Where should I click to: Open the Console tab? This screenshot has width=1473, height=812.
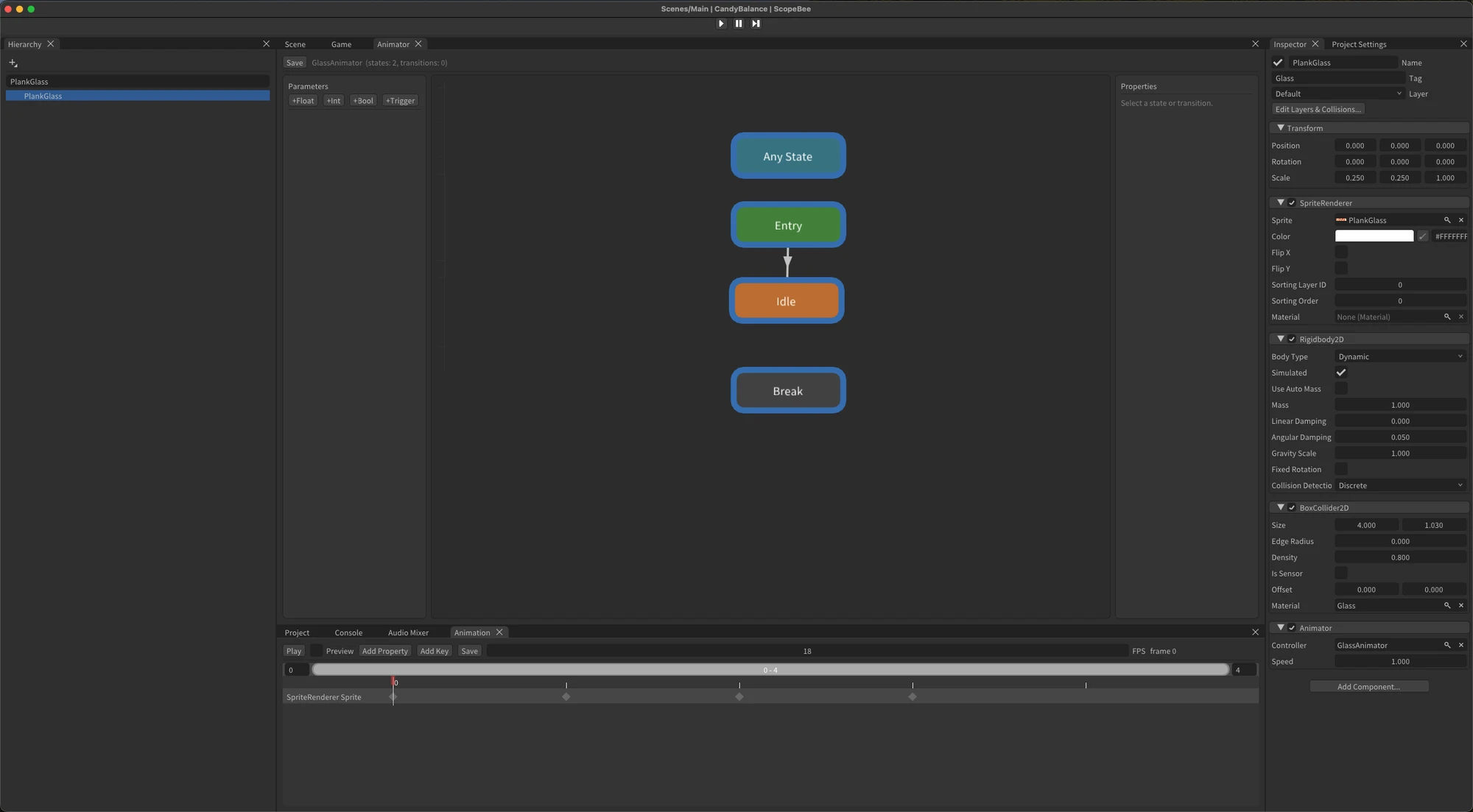pos(348,632)
